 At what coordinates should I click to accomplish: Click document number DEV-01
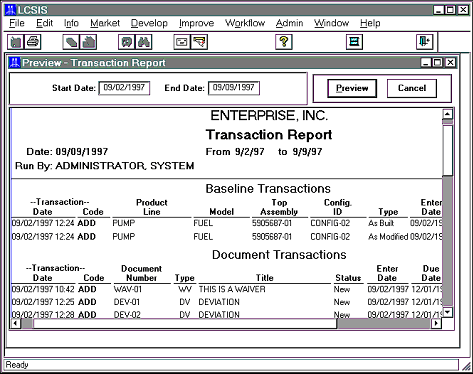(x=127, y=302)
